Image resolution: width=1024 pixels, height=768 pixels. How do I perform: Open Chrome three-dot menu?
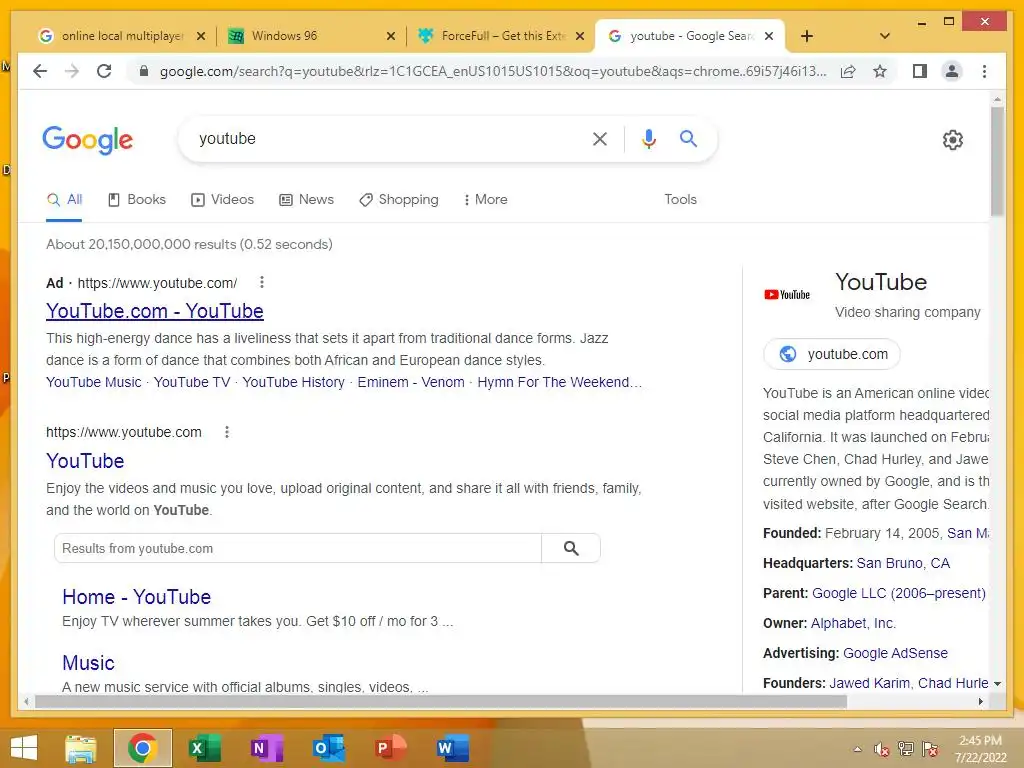(984, 71)
